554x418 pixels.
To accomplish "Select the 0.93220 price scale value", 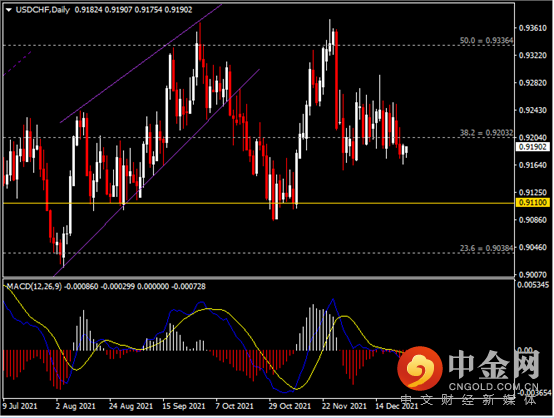I will coord(533,55).
